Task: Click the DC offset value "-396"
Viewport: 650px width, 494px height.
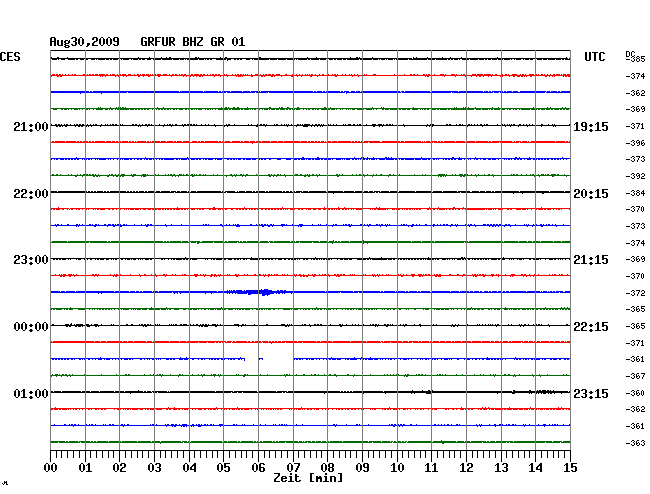Action: [x=635, y=143]
